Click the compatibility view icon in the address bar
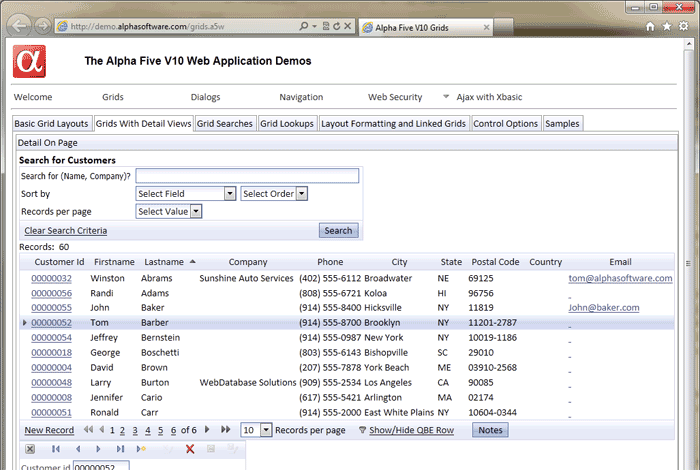 [x=326, y=26]
